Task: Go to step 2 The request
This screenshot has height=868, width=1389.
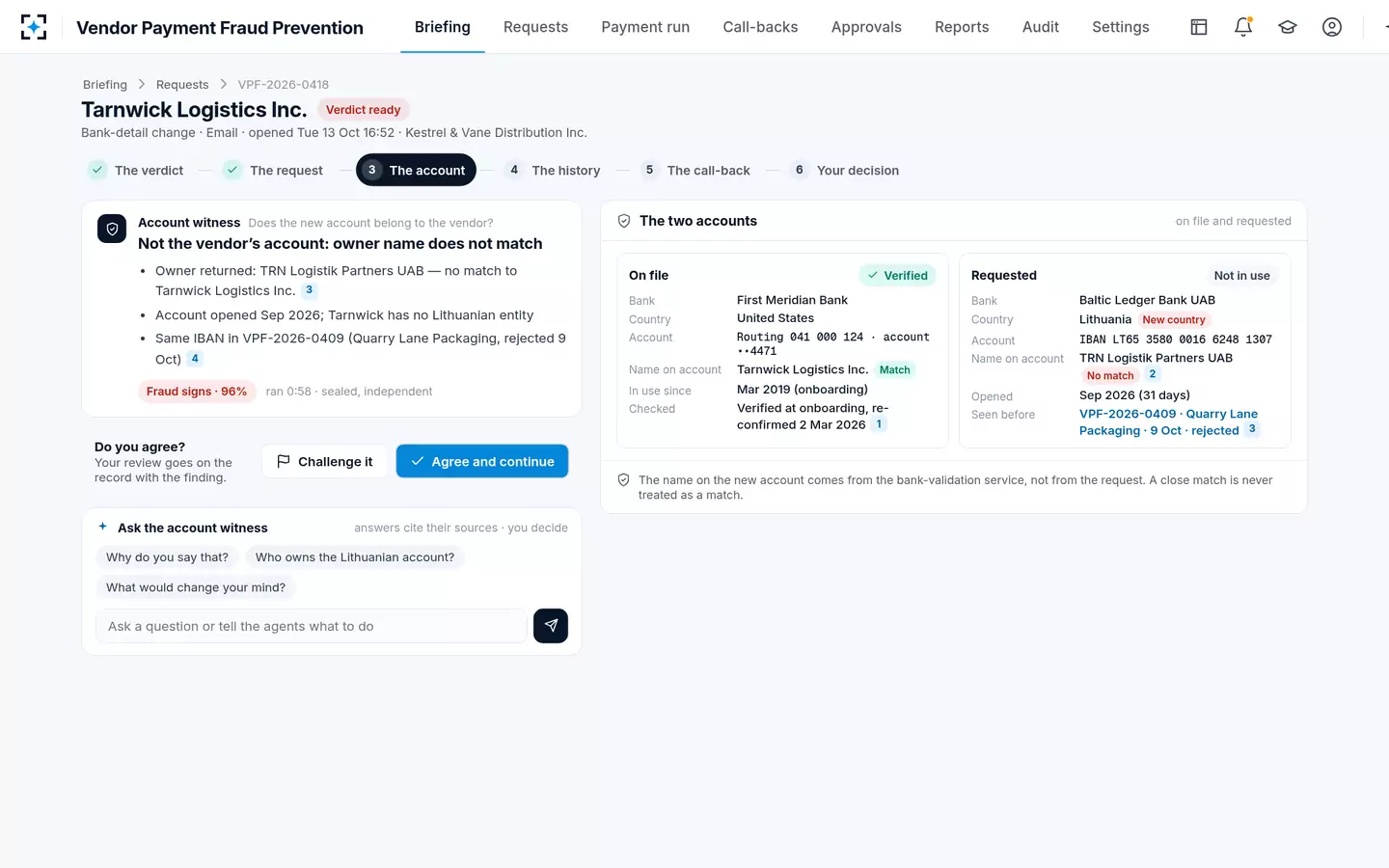Action: click(273, 171)
